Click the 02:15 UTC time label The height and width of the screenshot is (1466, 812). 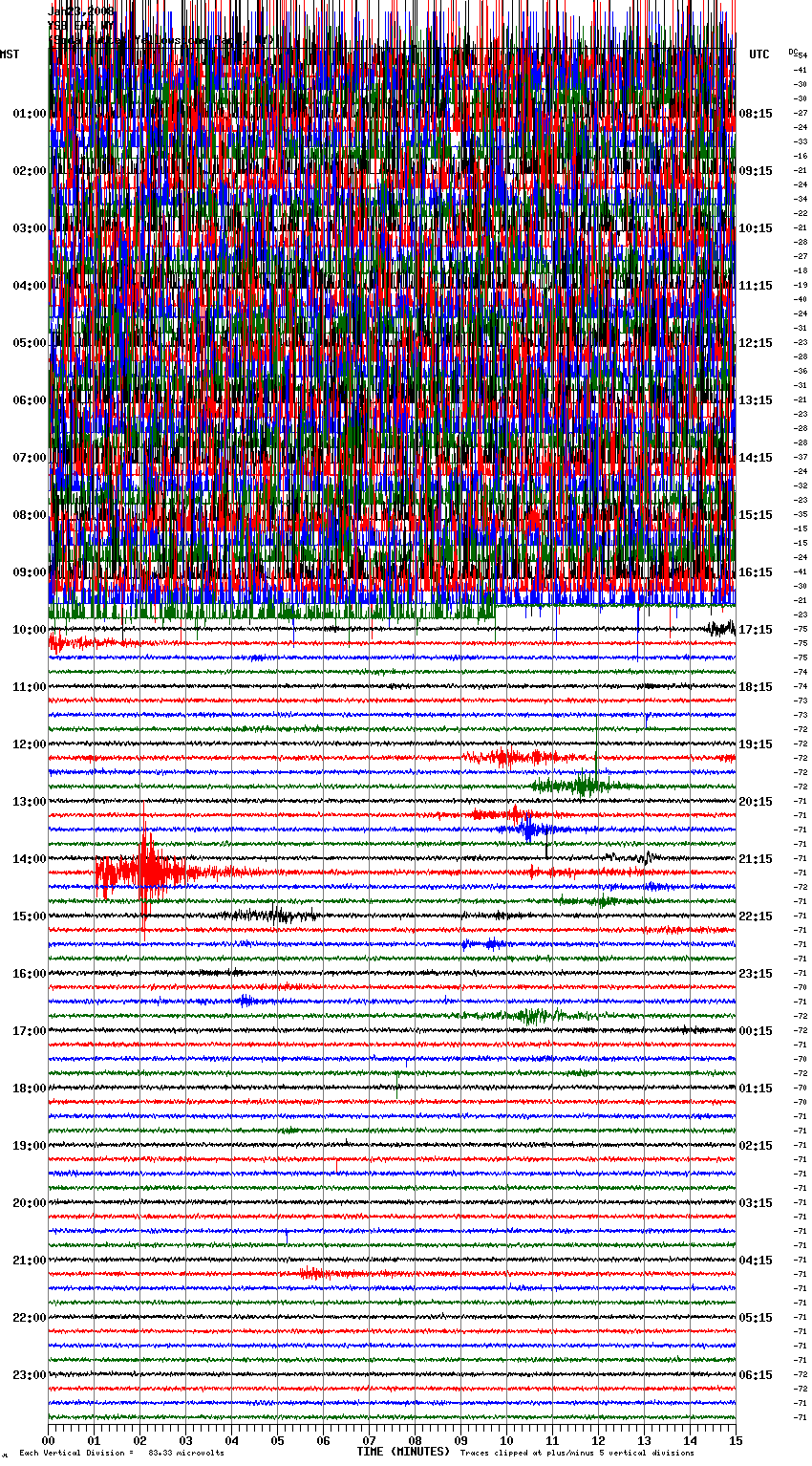click(756, 1146)
